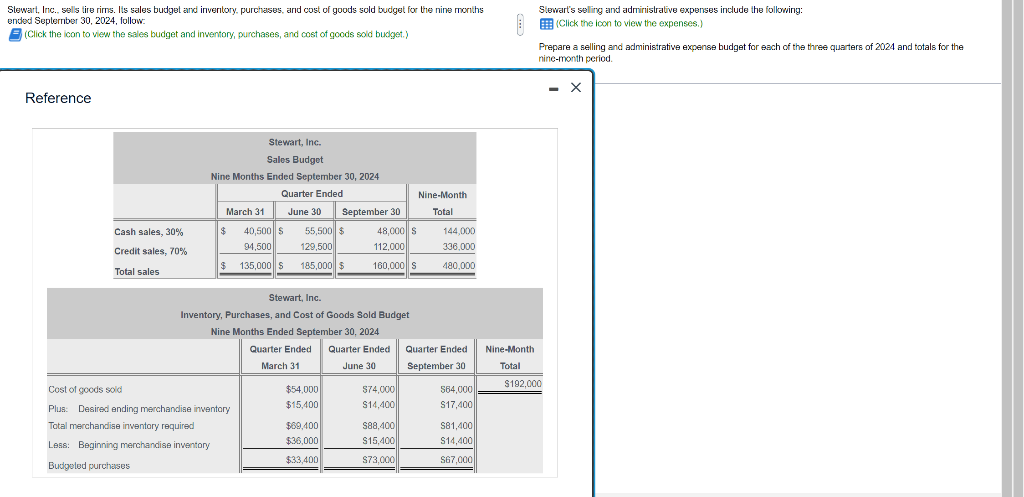Click the Reference popup heading

point(58,98)
